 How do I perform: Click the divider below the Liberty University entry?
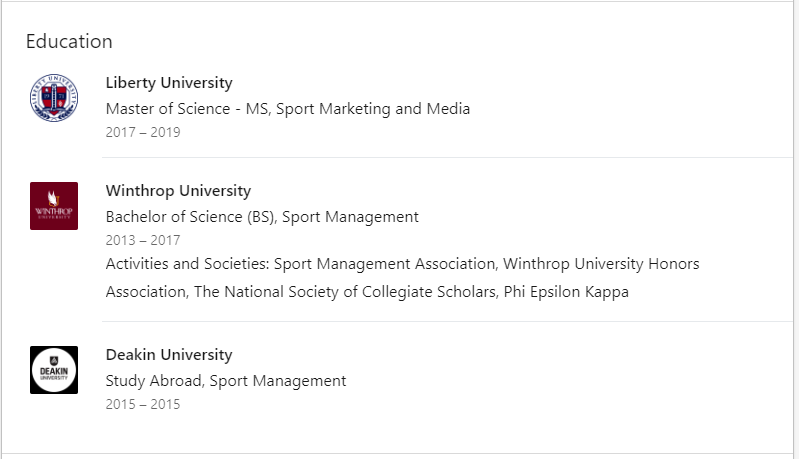coord(447,157)
